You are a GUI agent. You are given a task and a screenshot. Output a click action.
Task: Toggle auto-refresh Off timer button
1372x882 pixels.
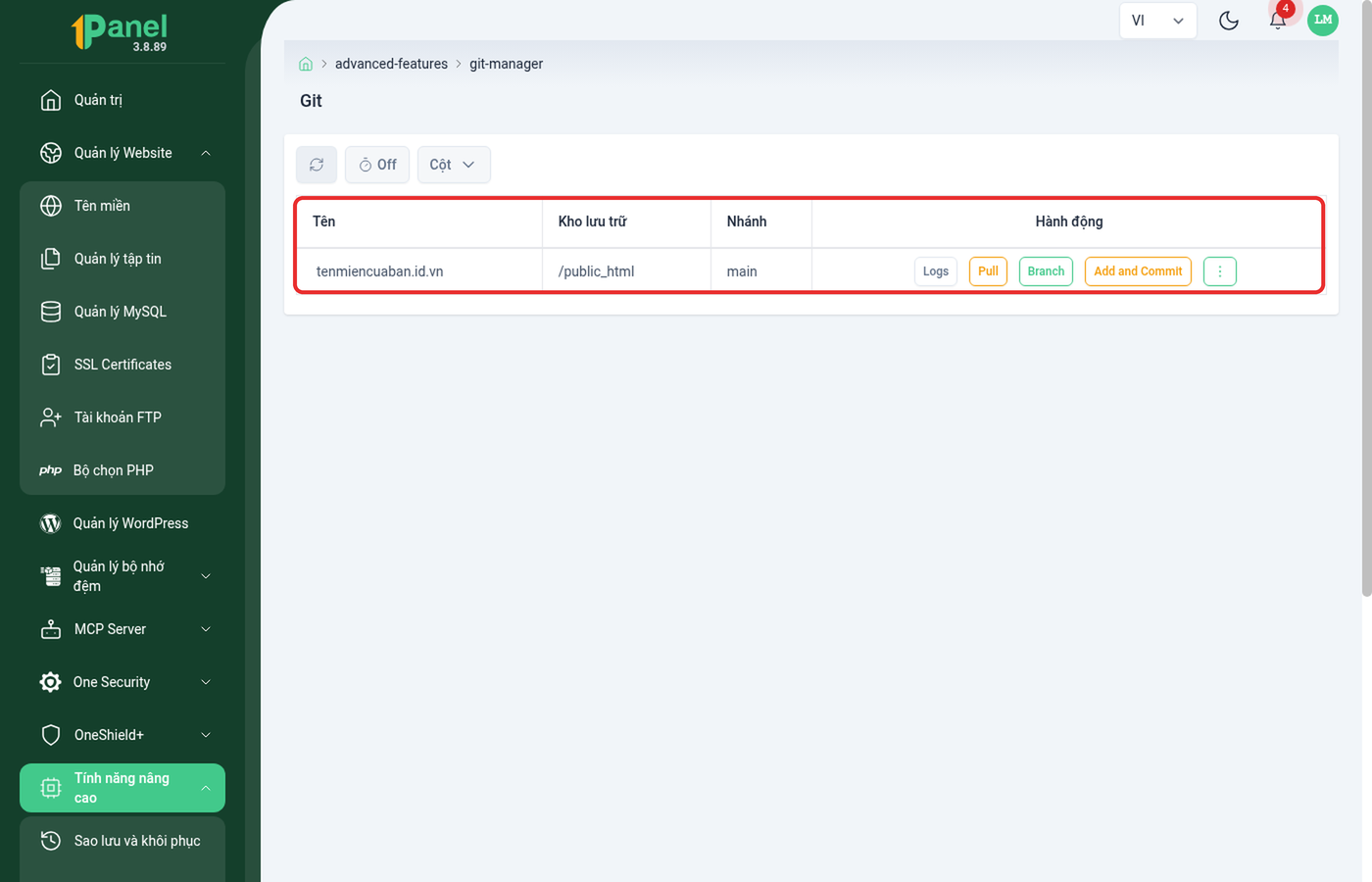(x=377, y=165)
